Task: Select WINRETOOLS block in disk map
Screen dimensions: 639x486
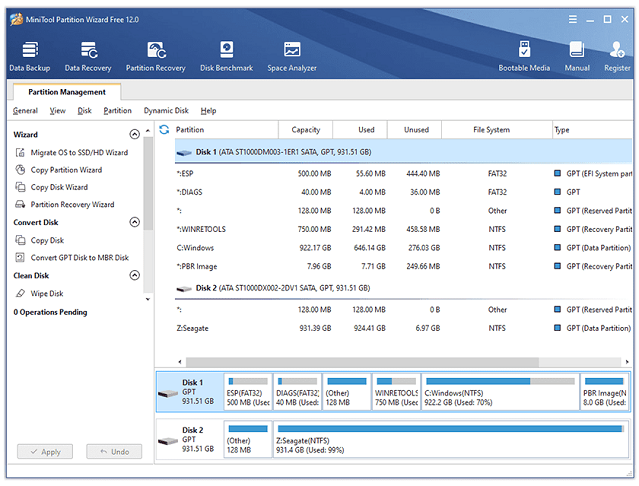Action: pyautogui.click(x=396, y=392)
